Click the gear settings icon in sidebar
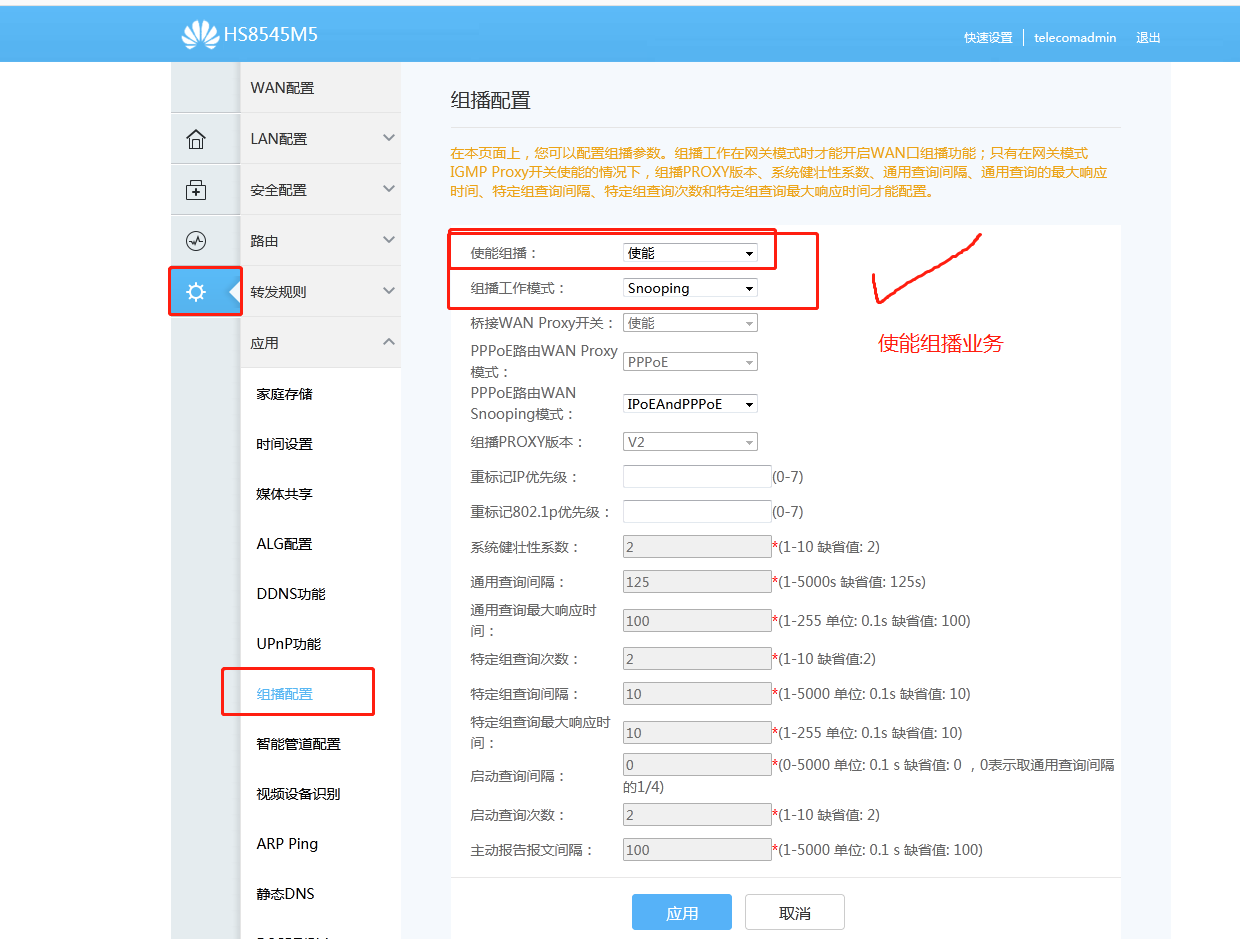This screenshot has height=939, width=1240. pyautogui.click(x=196, y=292)
